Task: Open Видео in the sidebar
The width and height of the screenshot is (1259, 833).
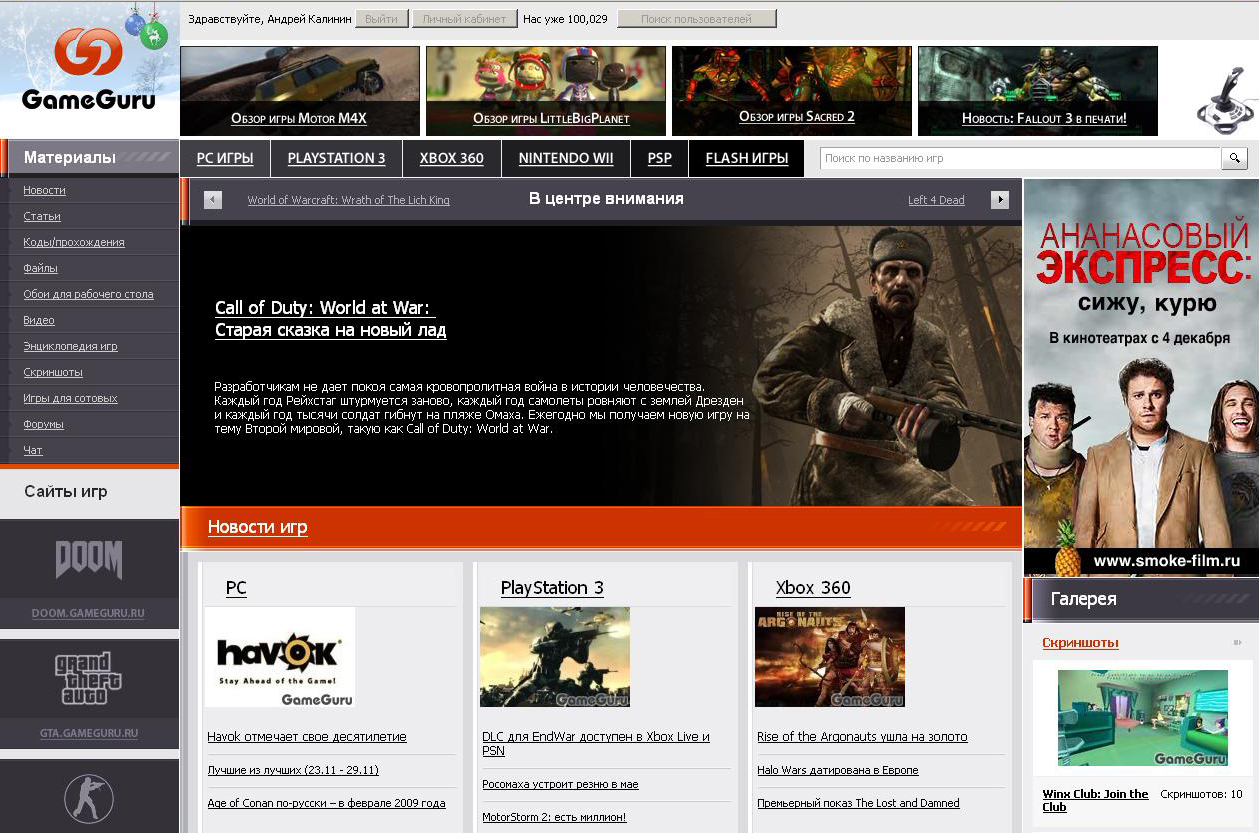Action: [x=39, y=320]
